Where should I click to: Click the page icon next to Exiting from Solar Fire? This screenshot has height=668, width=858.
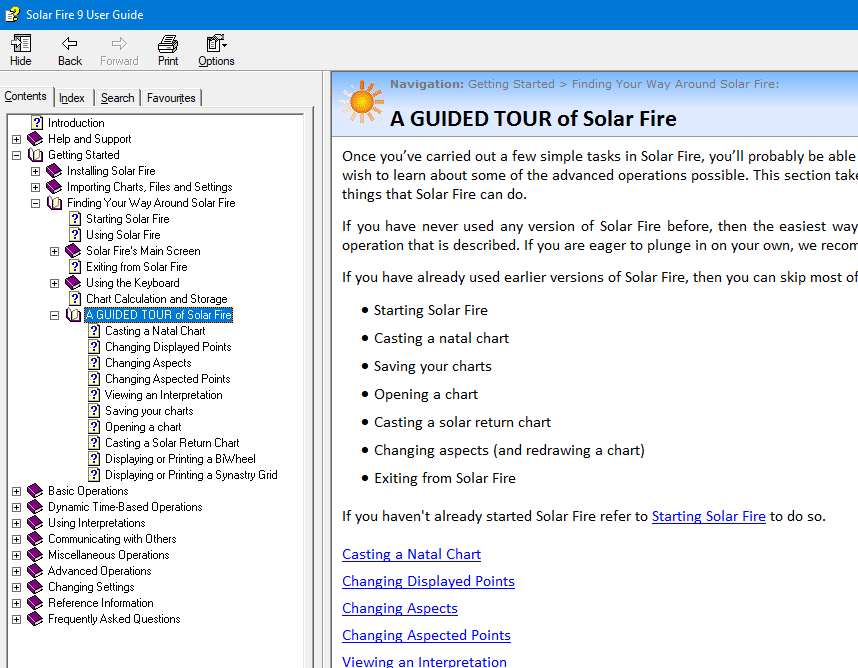tap(75, 266)
